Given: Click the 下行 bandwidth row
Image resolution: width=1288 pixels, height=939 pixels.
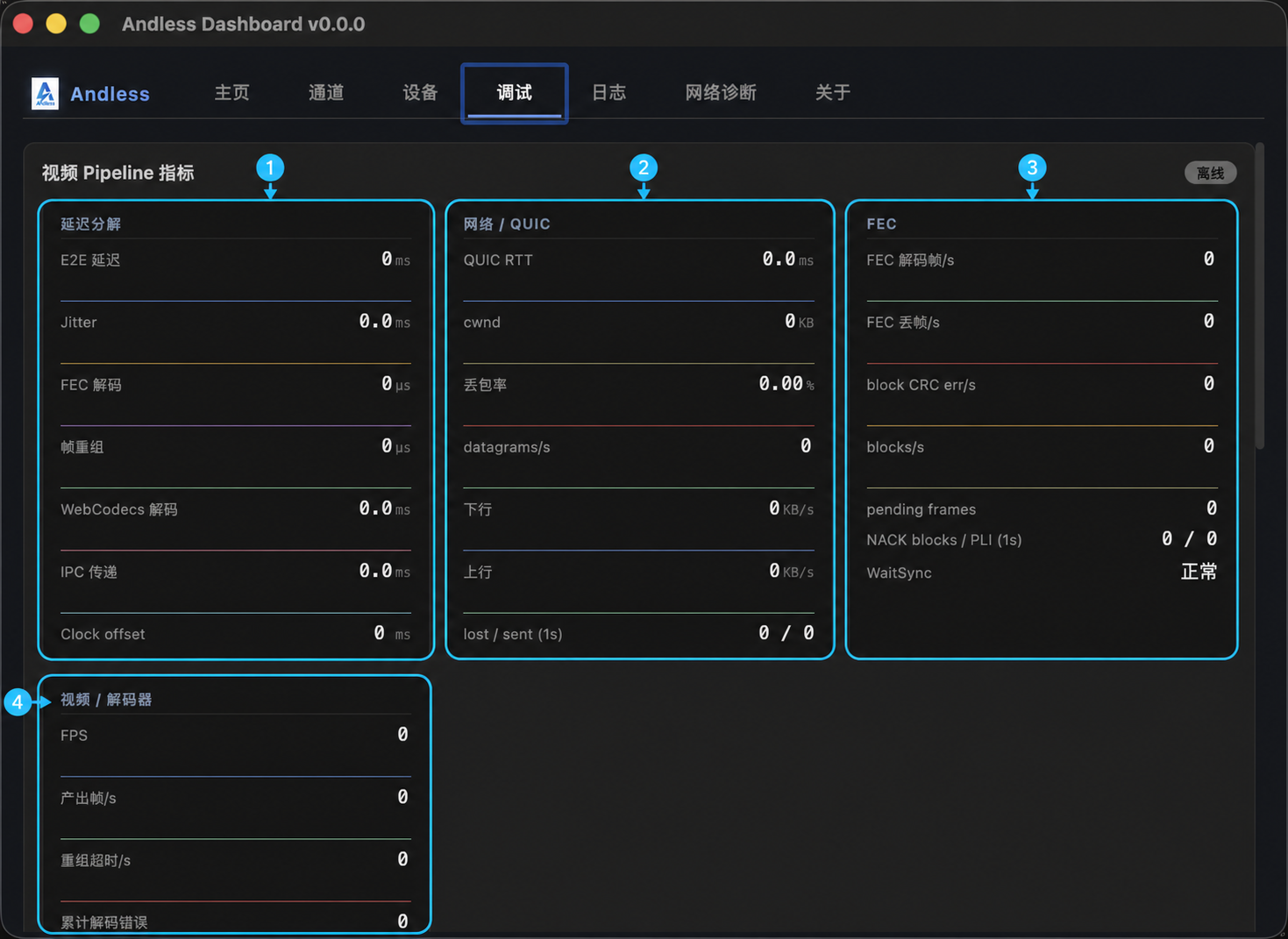Looking at the screenshot, I should coord(638,509).
